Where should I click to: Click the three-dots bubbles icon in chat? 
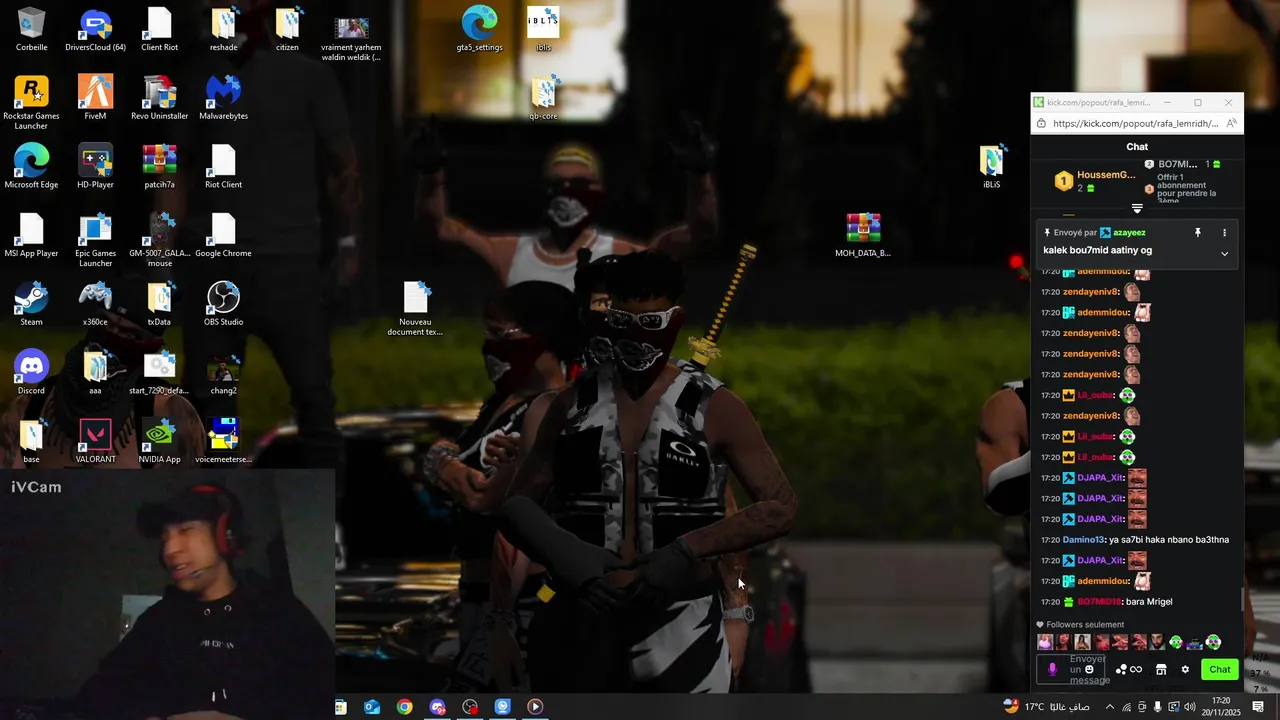(x=1121, y=670)
